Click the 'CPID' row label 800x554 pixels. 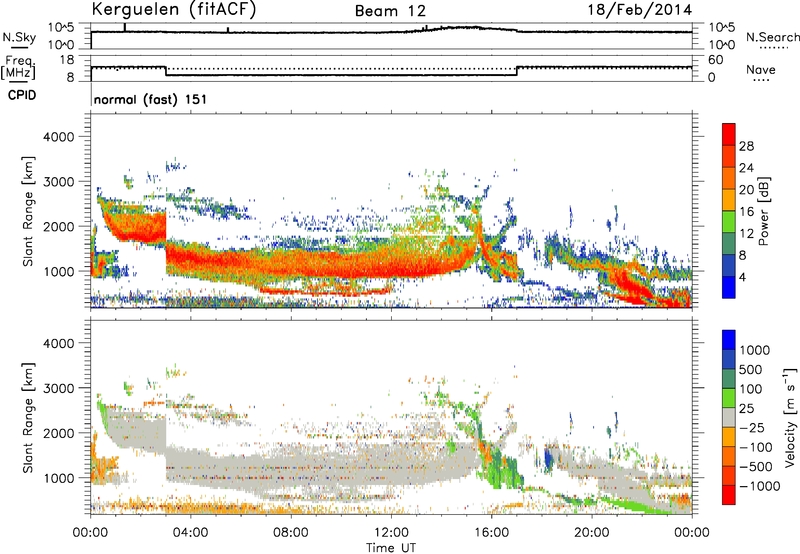(22, 95)
